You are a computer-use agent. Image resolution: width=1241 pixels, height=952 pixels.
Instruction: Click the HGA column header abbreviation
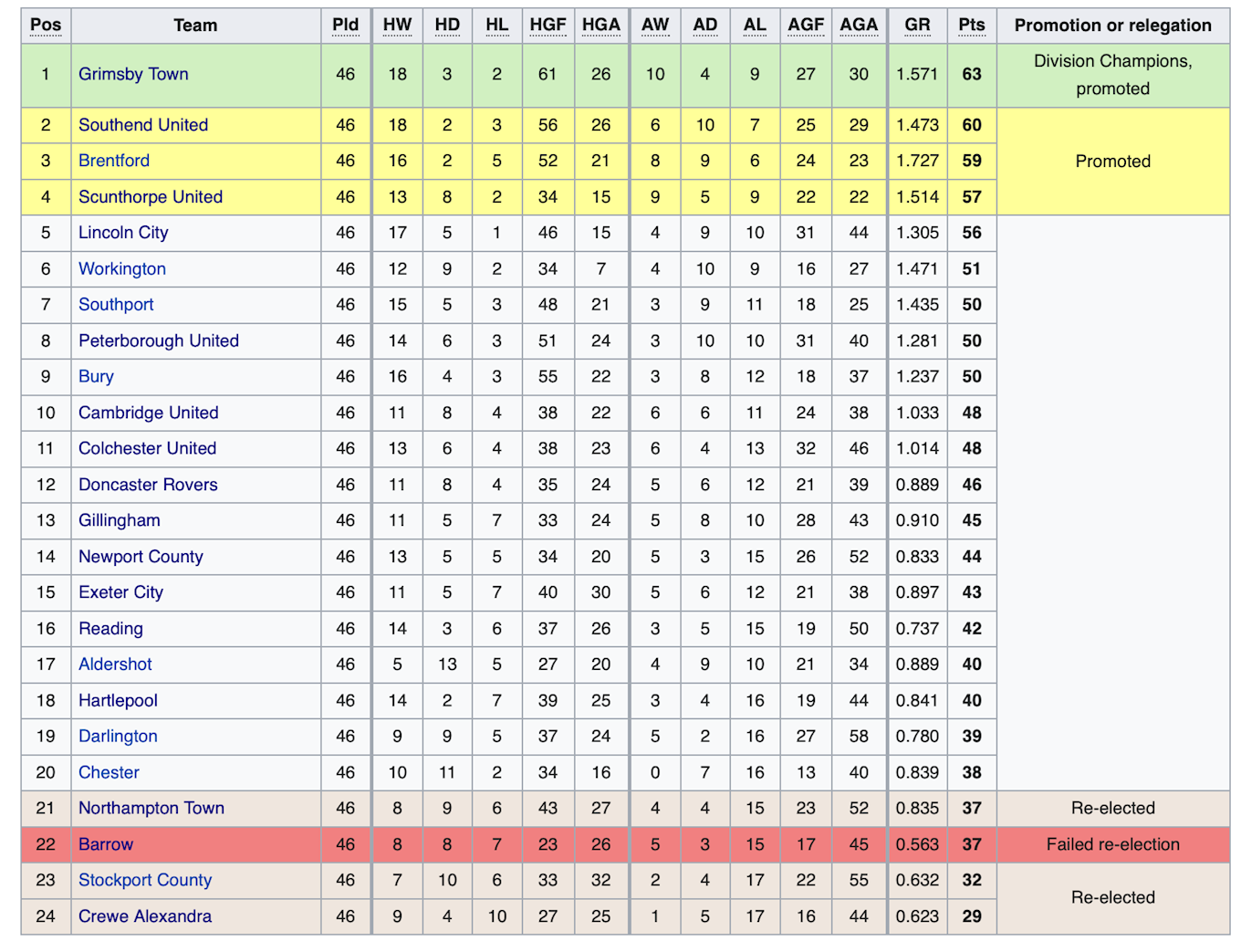600,26
